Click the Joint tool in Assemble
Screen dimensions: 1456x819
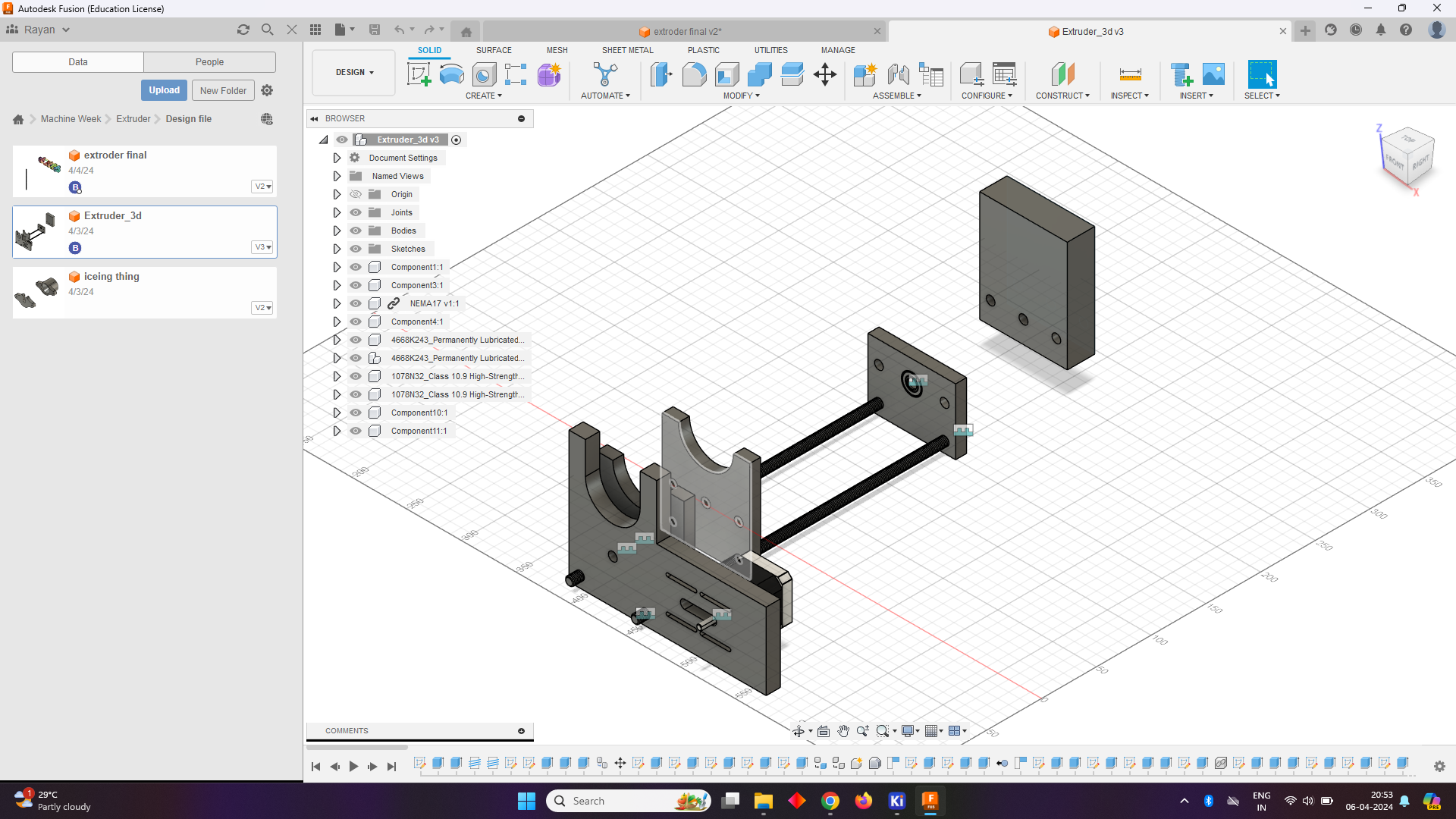click(x=898, y=74)
